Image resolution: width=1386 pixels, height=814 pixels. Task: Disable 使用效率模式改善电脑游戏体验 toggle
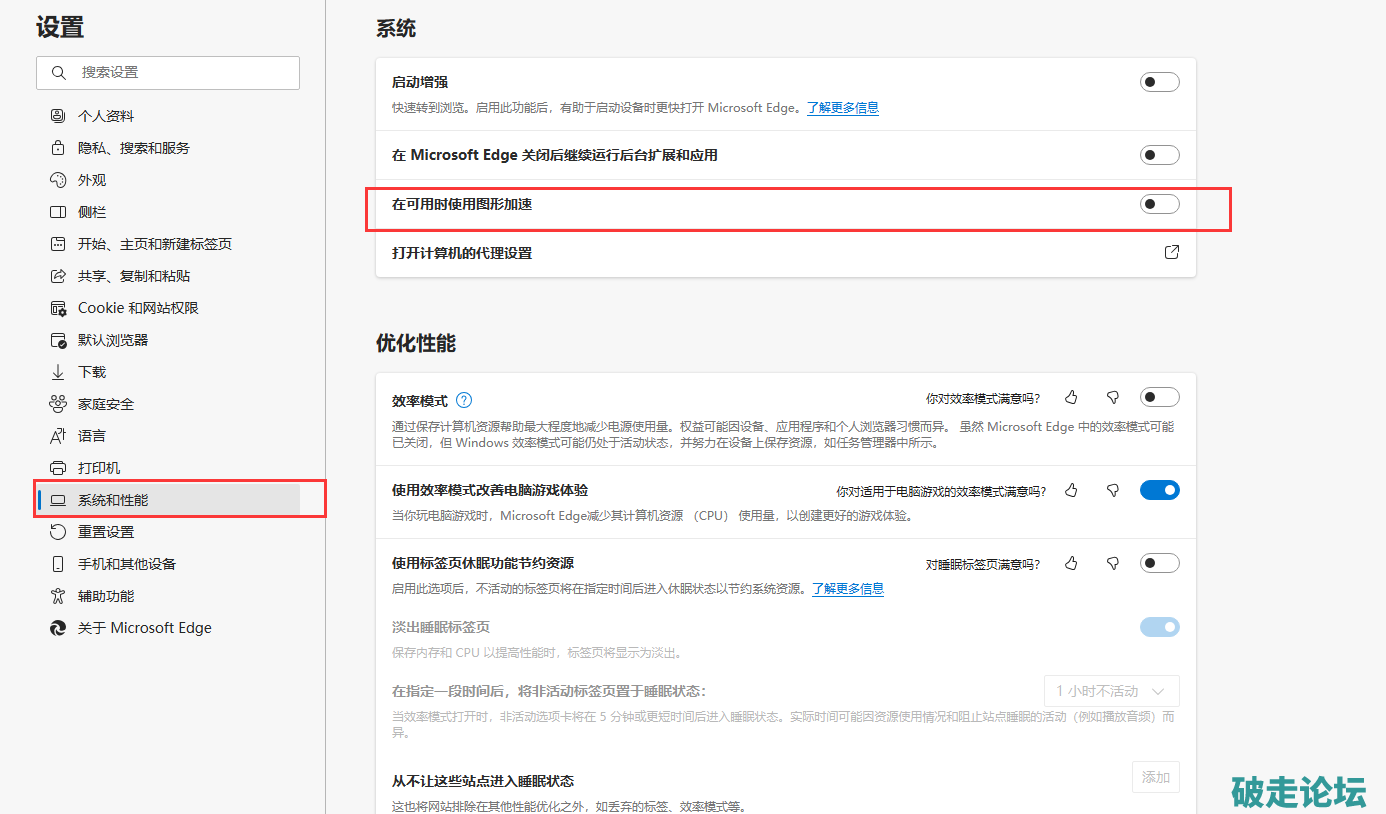(x=1159, y=490)
